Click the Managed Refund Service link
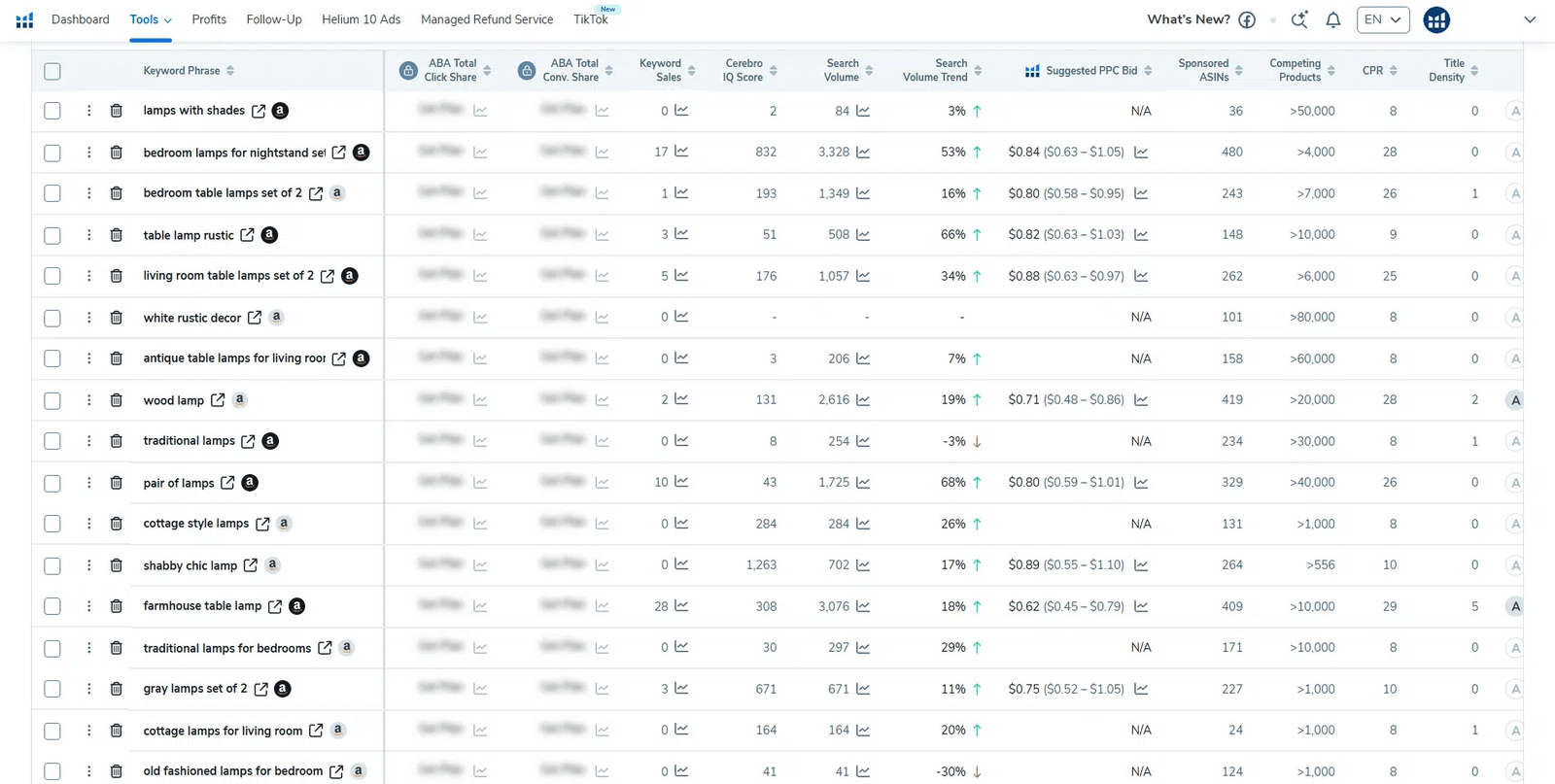 click(x=486, y=19)
